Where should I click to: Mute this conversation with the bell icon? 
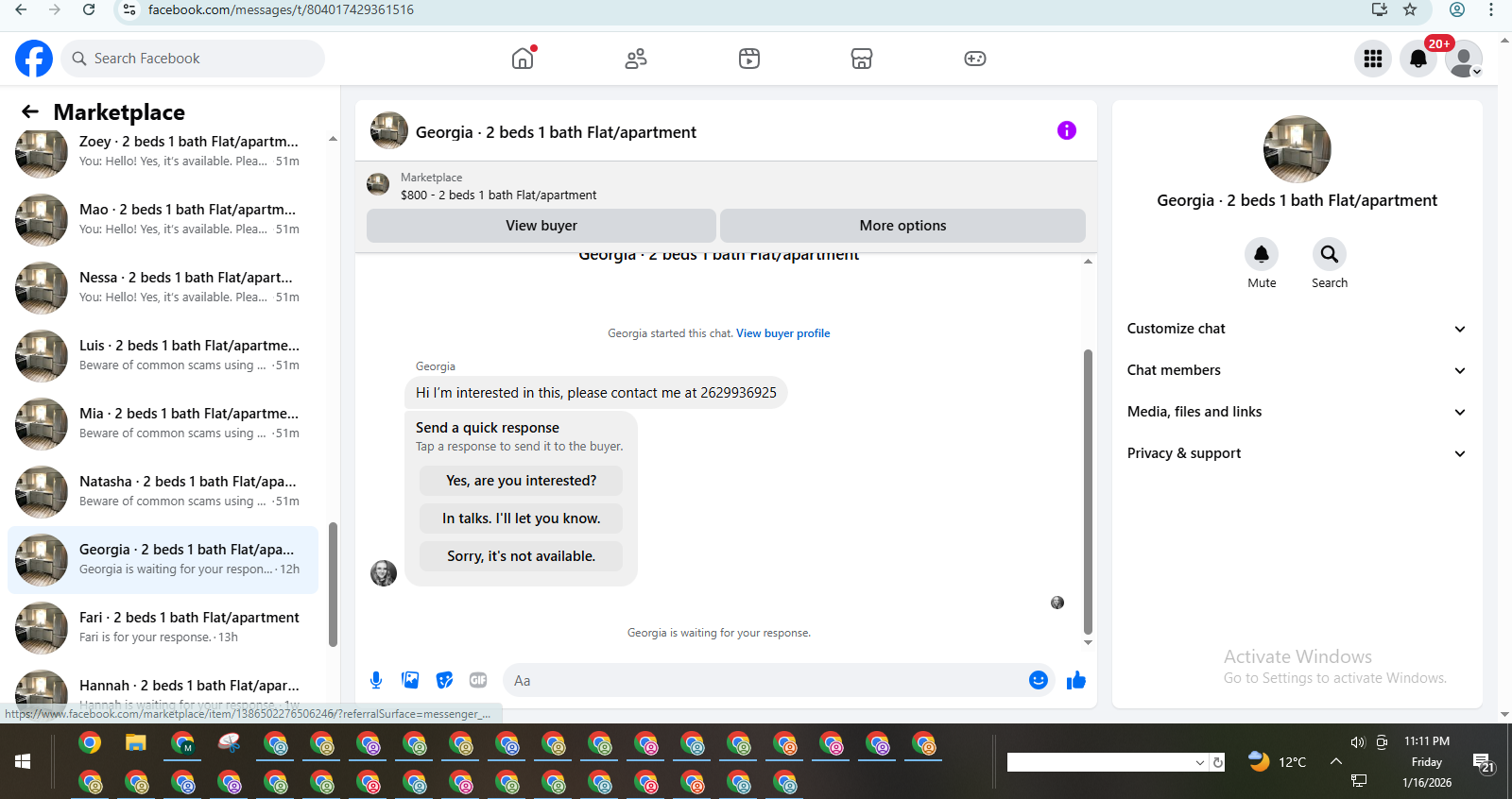point(1262,254)
